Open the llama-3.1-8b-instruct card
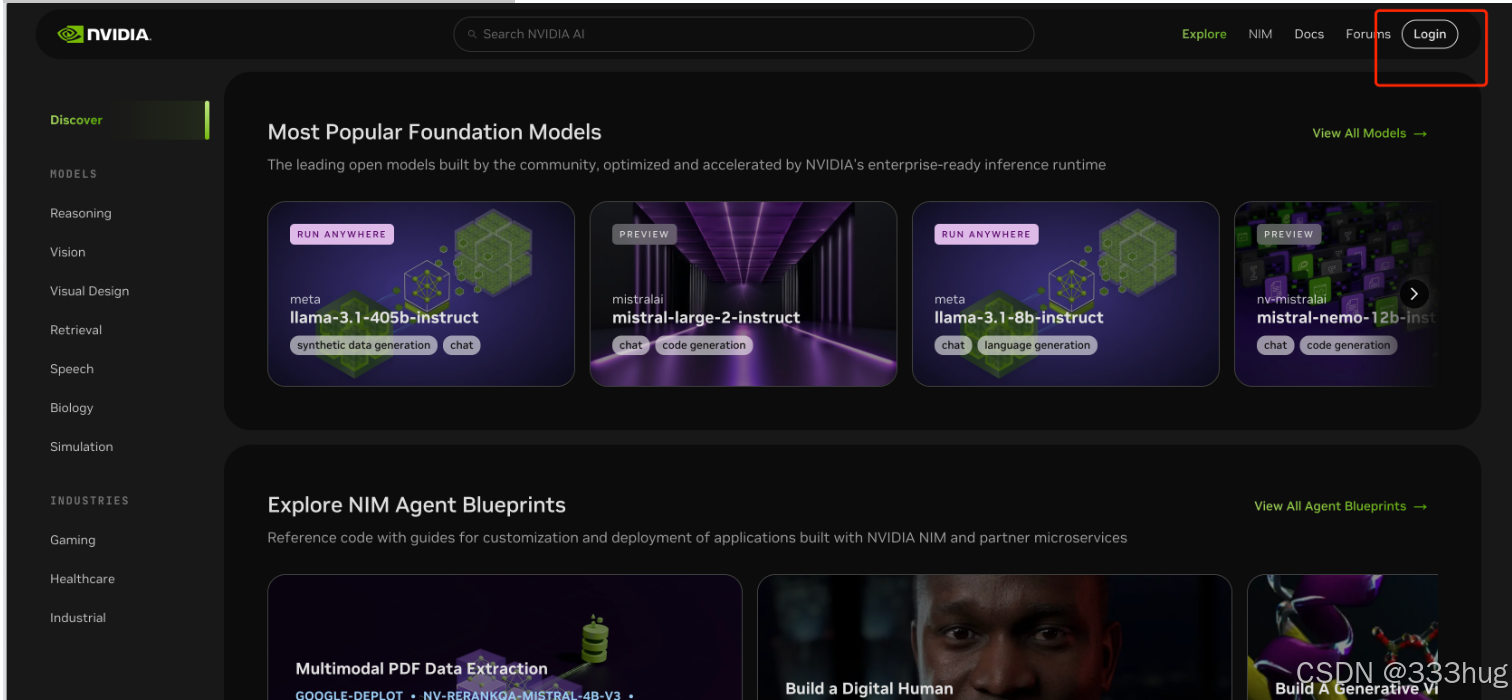The width and height of the screenshot is (1512, 700). [1066, 294]
